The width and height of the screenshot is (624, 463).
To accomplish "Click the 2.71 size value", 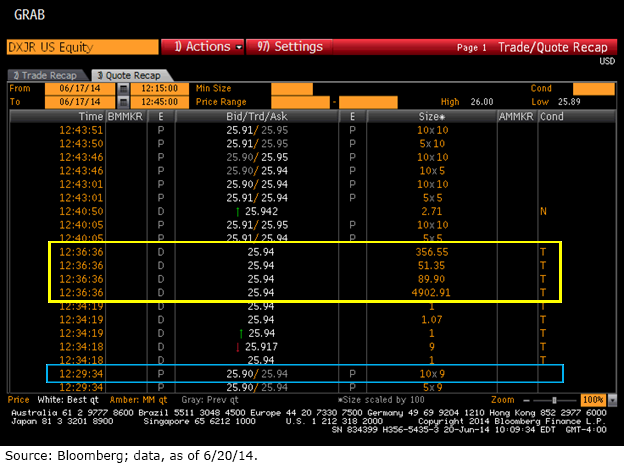I will click(432, 211).
